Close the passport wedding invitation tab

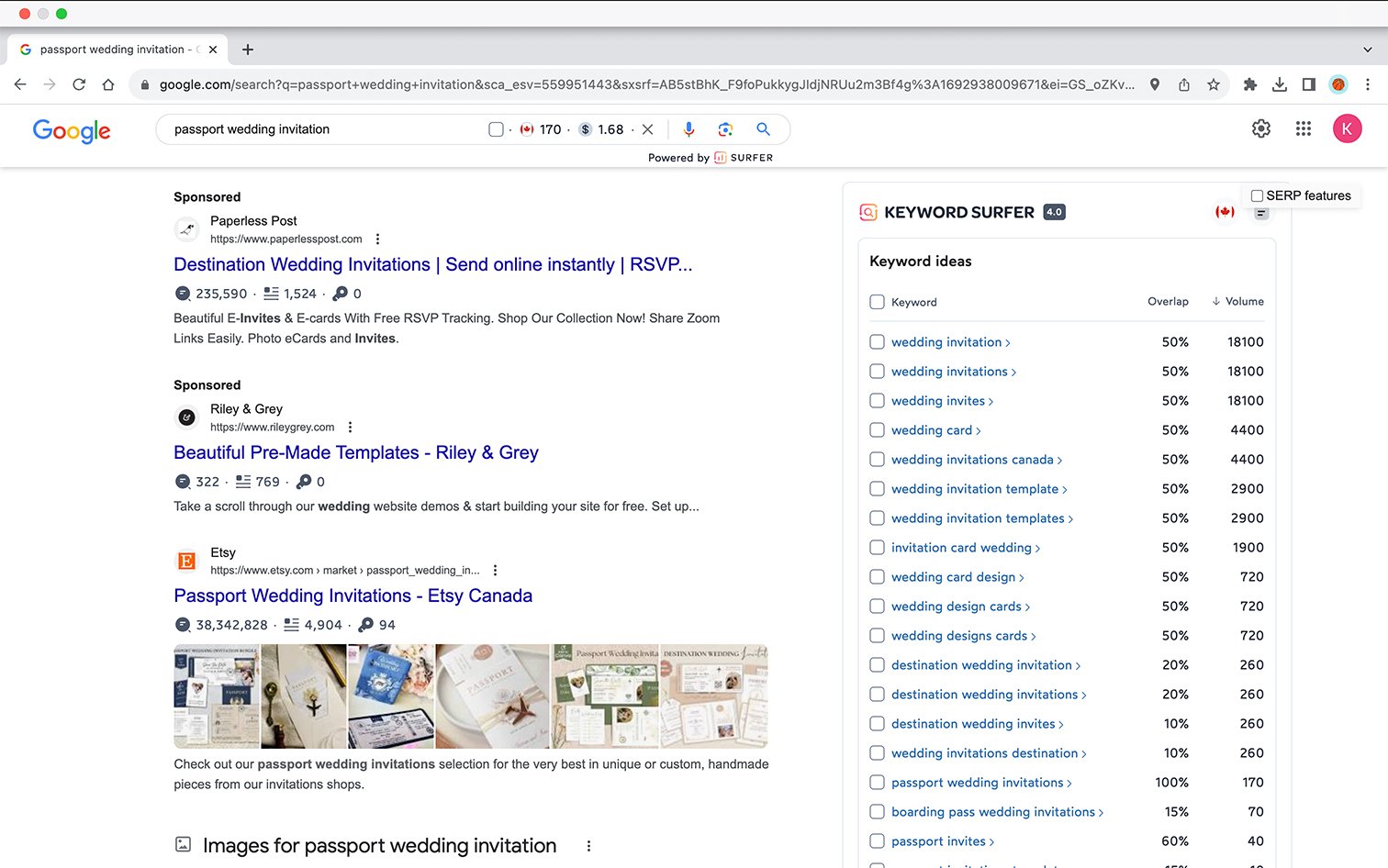point(213,50)
